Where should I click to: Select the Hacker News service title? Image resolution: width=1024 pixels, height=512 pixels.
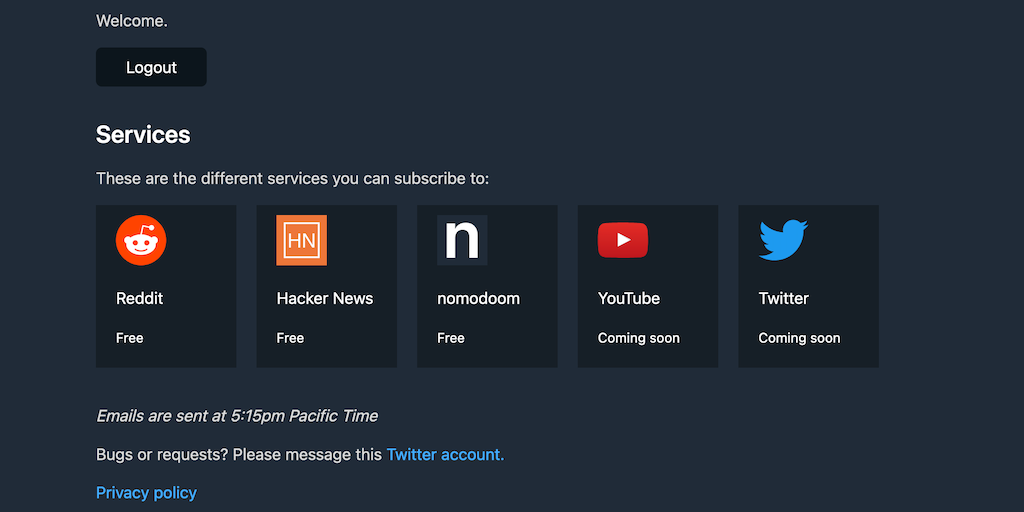tap(325, 298)
